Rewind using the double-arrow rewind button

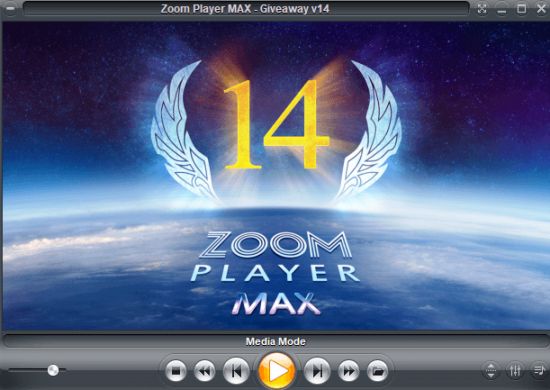coord(205,371)
